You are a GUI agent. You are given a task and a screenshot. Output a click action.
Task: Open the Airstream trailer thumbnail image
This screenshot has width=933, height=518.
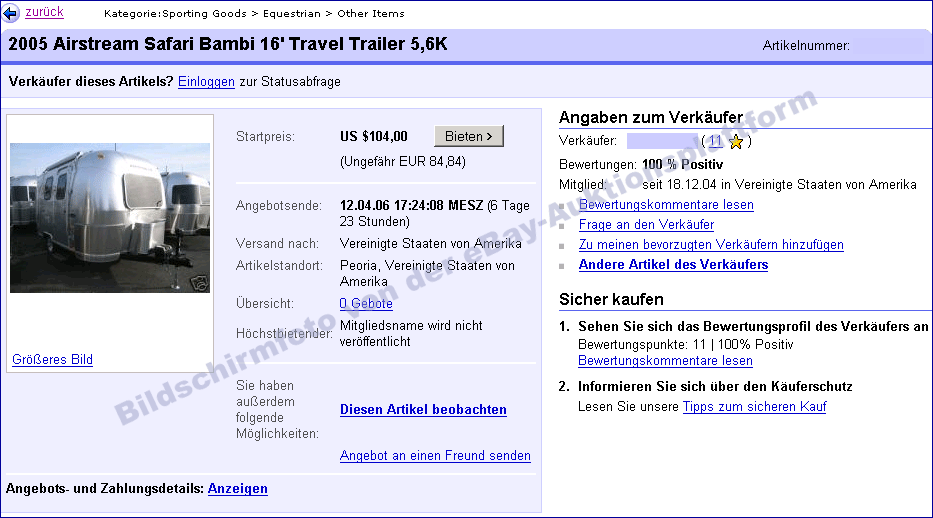coord(110,218)
